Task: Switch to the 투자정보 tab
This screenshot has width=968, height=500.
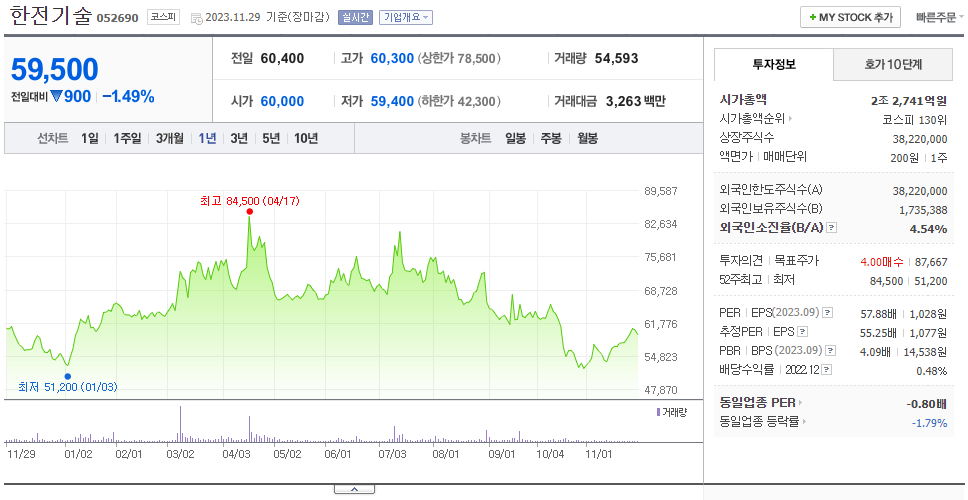Action: 774,64
